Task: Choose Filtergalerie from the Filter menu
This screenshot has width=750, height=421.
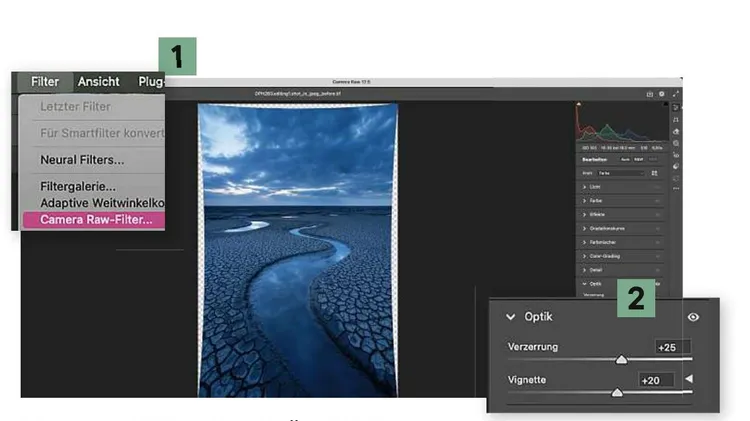Action: (78, 186)
